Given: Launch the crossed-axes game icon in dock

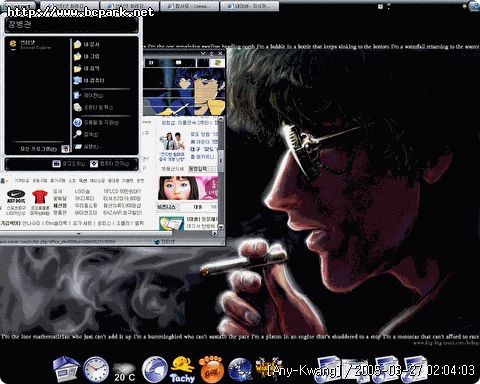Looking at the screenshot, I should 268,368.
